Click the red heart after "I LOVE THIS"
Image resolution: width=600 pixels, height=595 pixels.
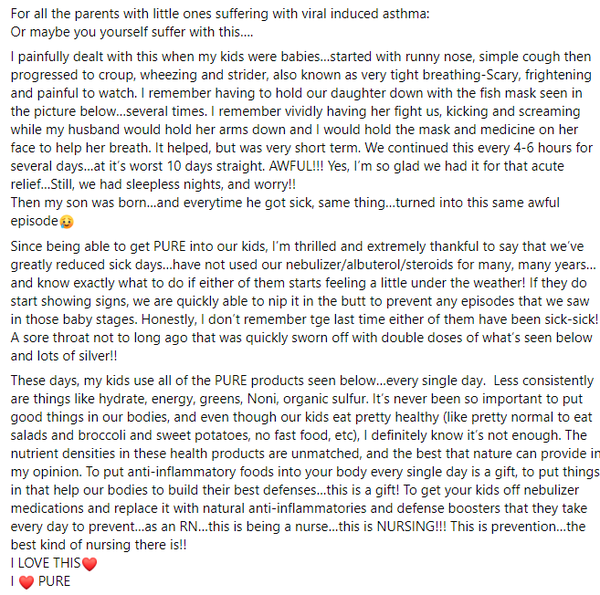tap(91, 563)
